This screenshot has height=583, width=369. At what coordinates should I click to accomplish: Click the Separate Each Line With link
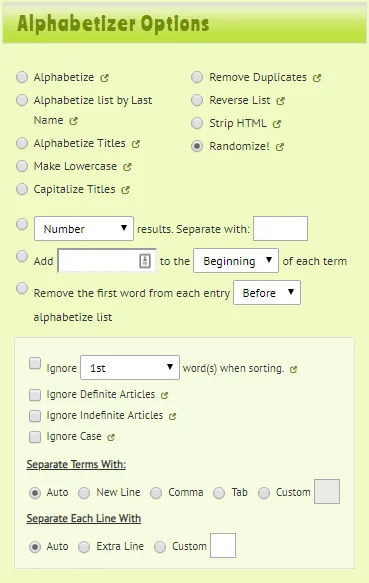[84, 518]
